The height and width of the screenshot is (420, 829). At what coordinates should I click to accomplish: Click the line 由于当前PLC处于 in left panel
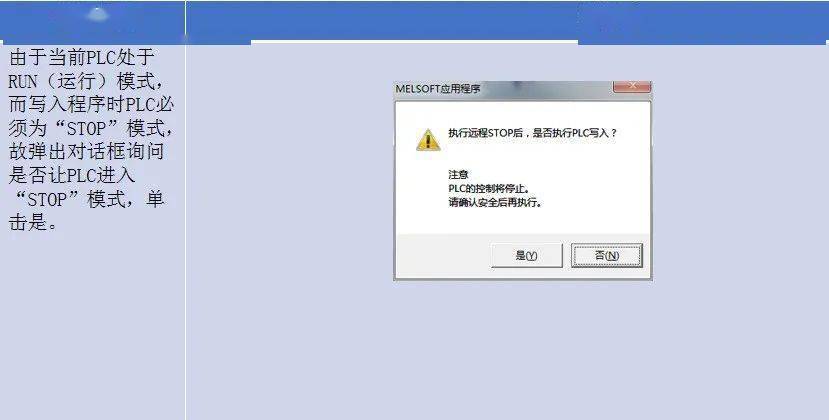pos(82,57)
